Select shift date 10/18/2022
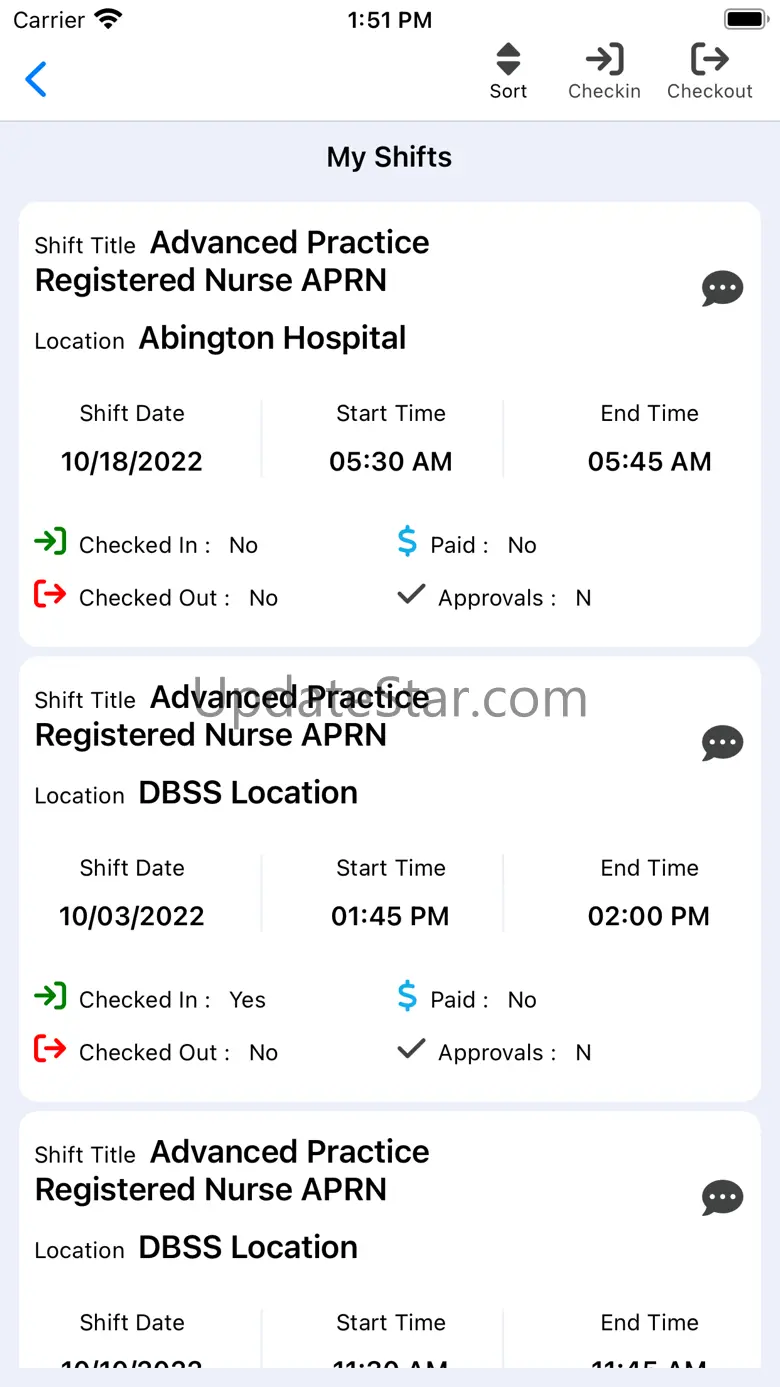This screenshot has height=1387, width=780. pyautogui.click(x=132, y=462)
